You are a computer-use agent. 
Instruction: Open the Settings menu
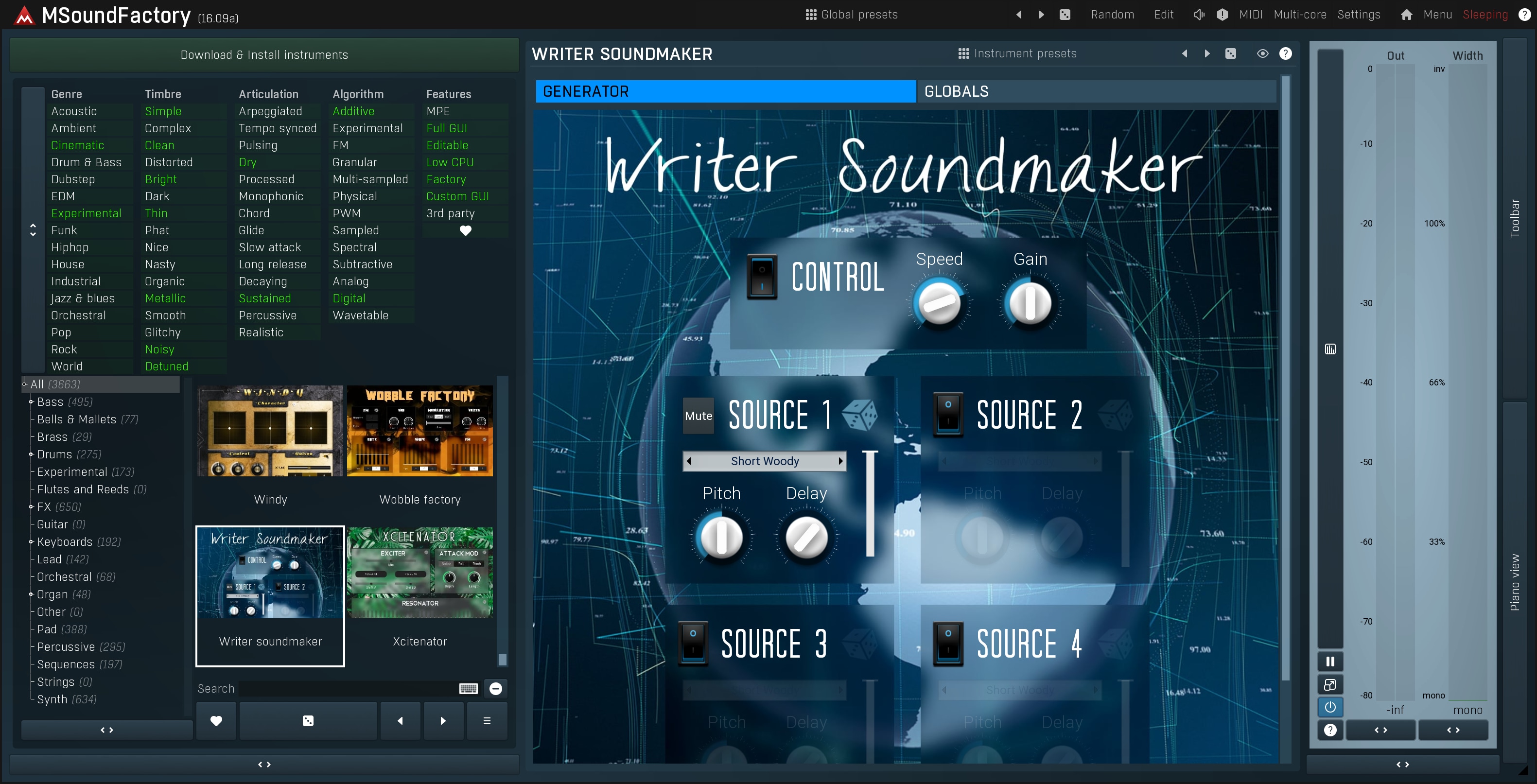click(x=1359, y=14)
